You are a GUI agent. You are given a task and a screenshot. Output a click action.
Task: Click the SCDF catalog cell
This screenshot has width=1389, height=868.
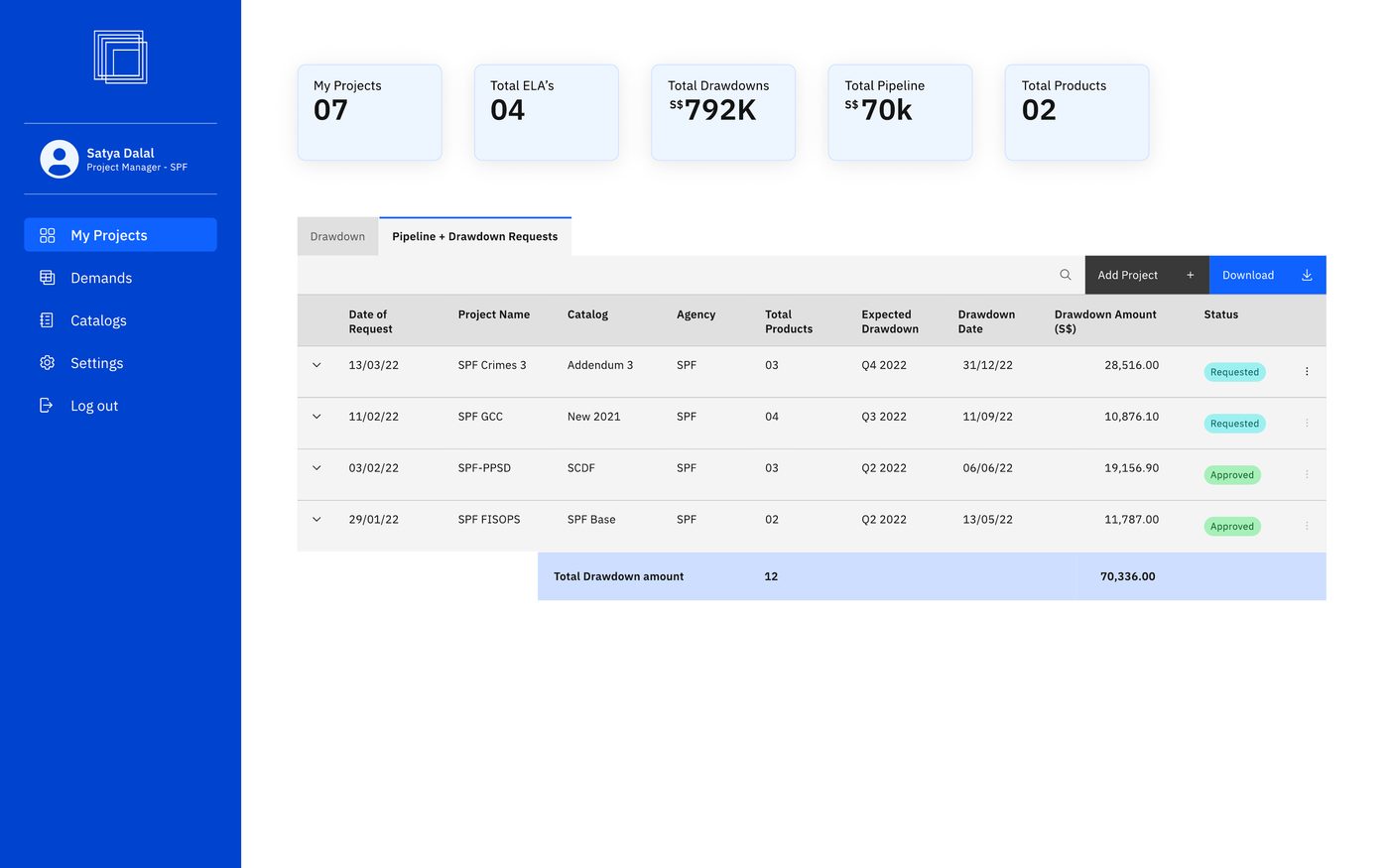click(x=581, y=468)
